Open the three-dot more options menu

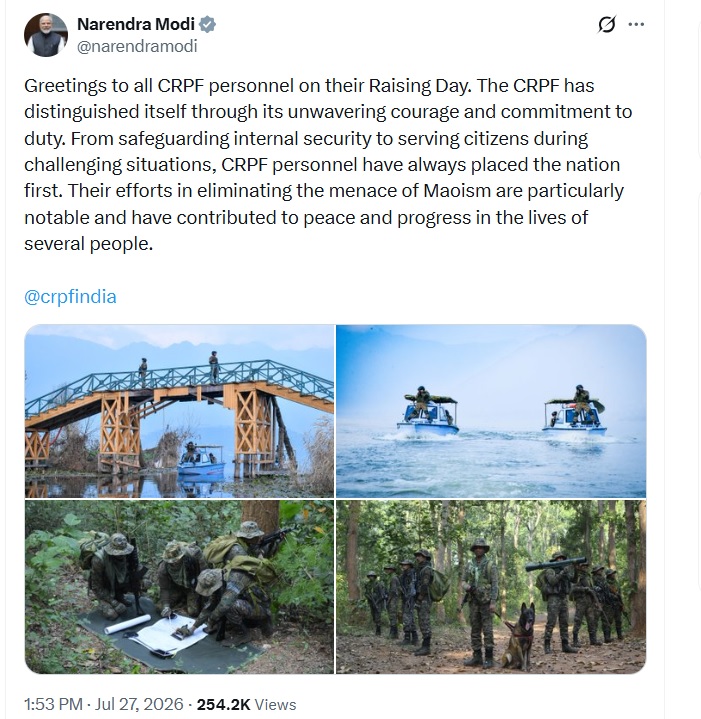click(636, 24)
